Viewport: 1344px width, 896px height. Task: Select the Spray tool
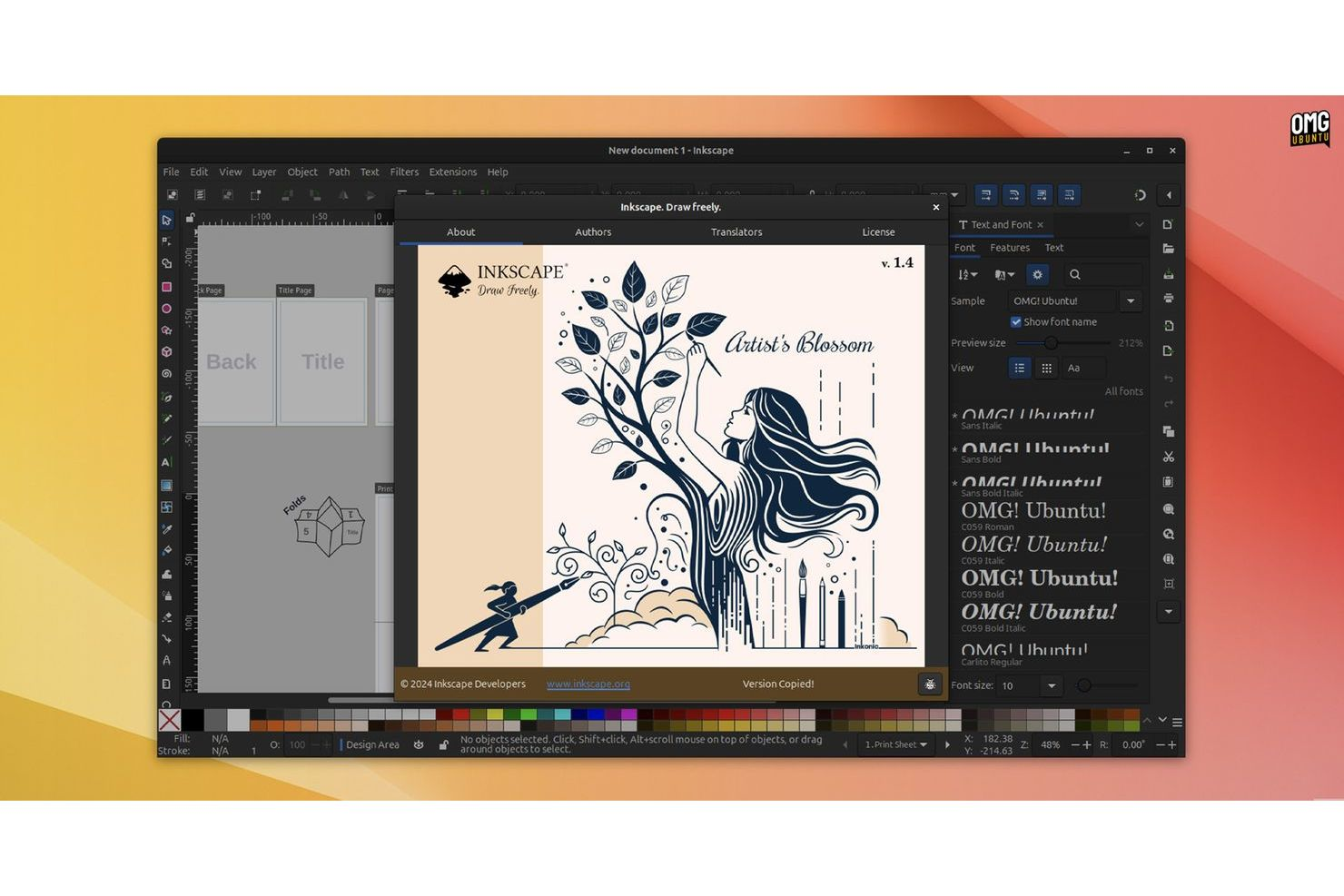click(166, 595)
